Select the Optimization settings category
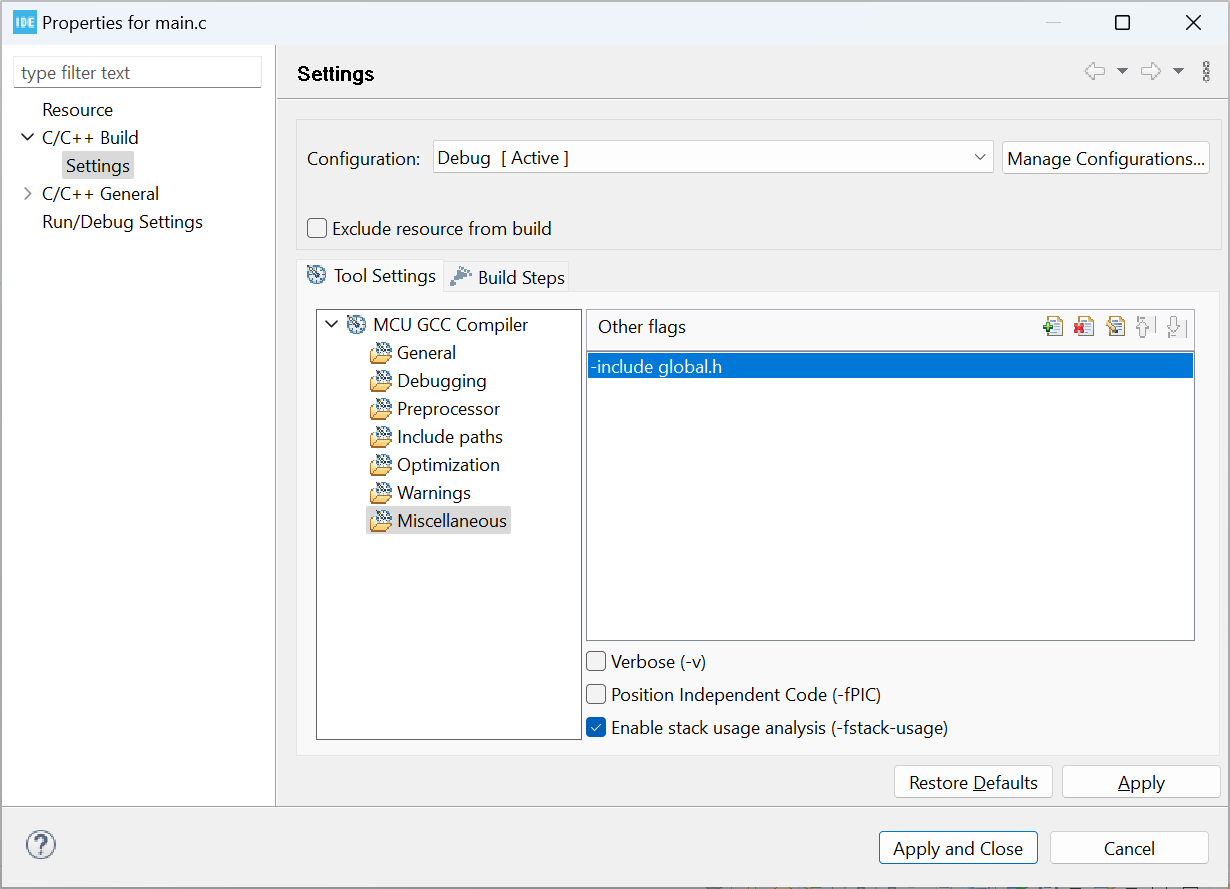This screenshot has height=889, width=1230. (x=448, y=465)
